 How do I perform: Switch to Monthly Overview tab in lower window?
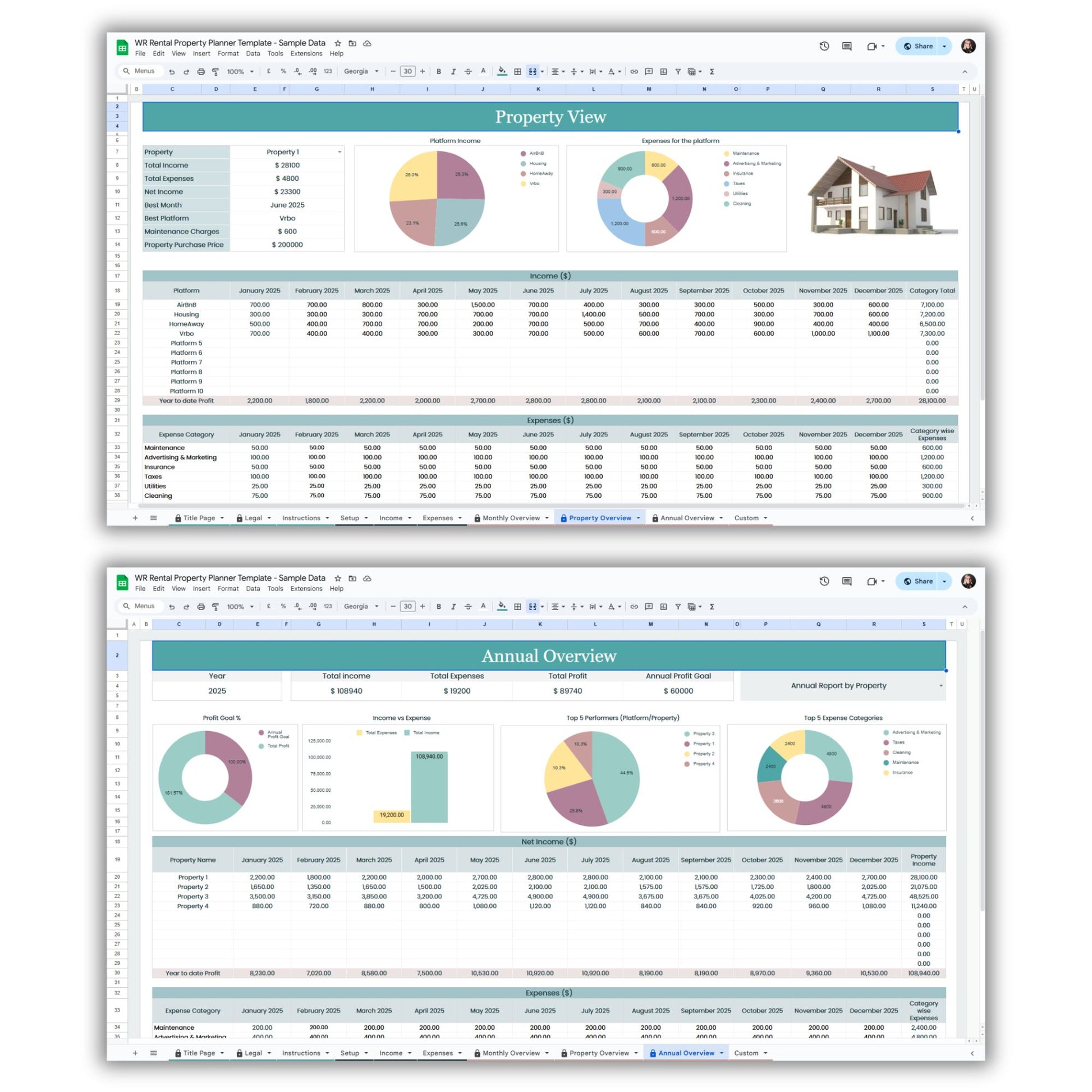coord(511,1053)
